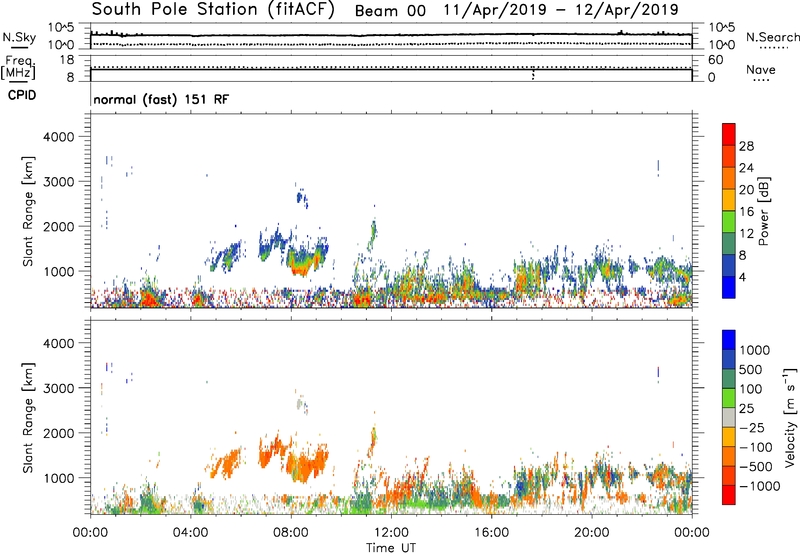Click the '-500' tick on Velocity colorbar

click(x=756, y=467)
